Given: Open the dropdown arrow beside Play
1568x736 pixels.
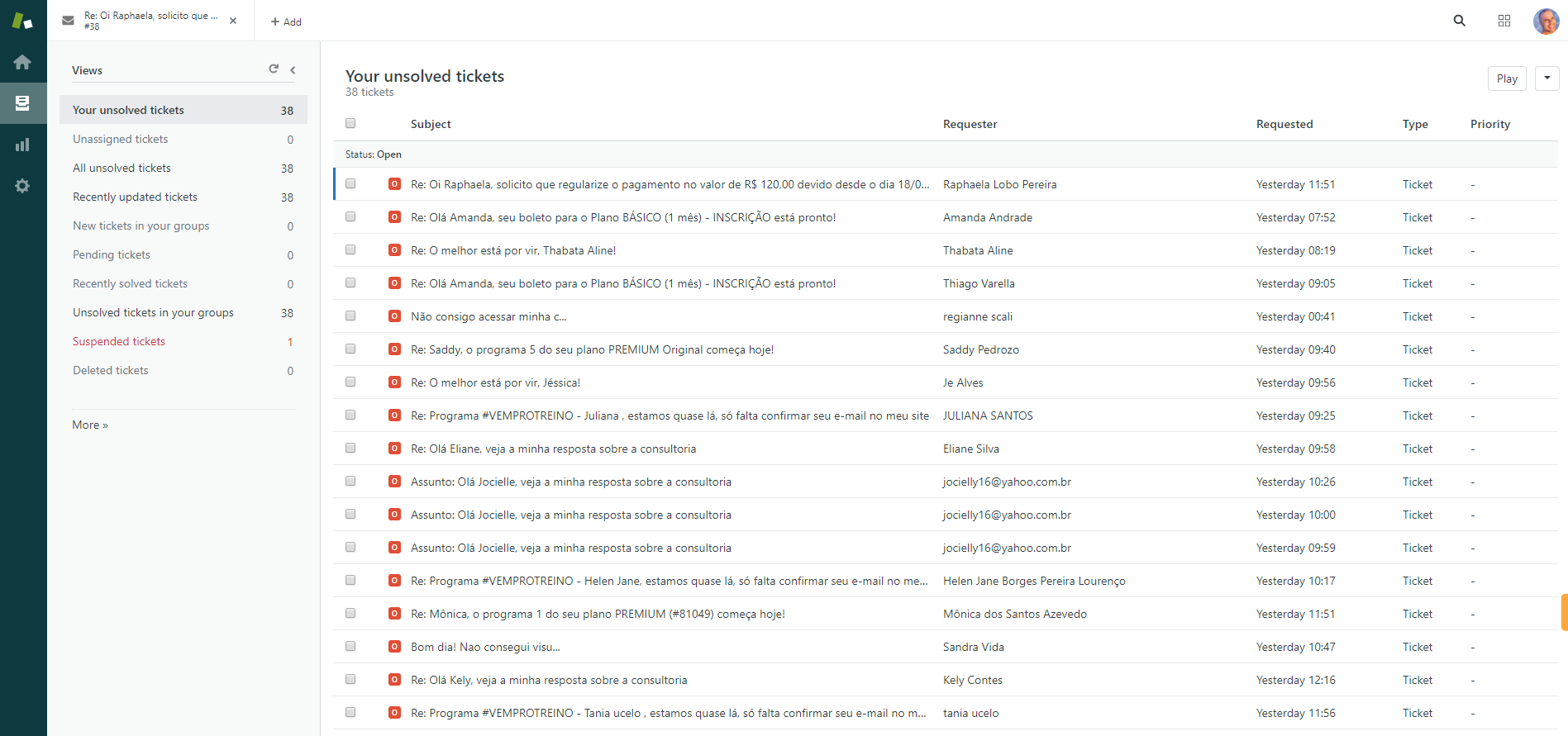Looking at the screenshot, I should click(1547, 78).
